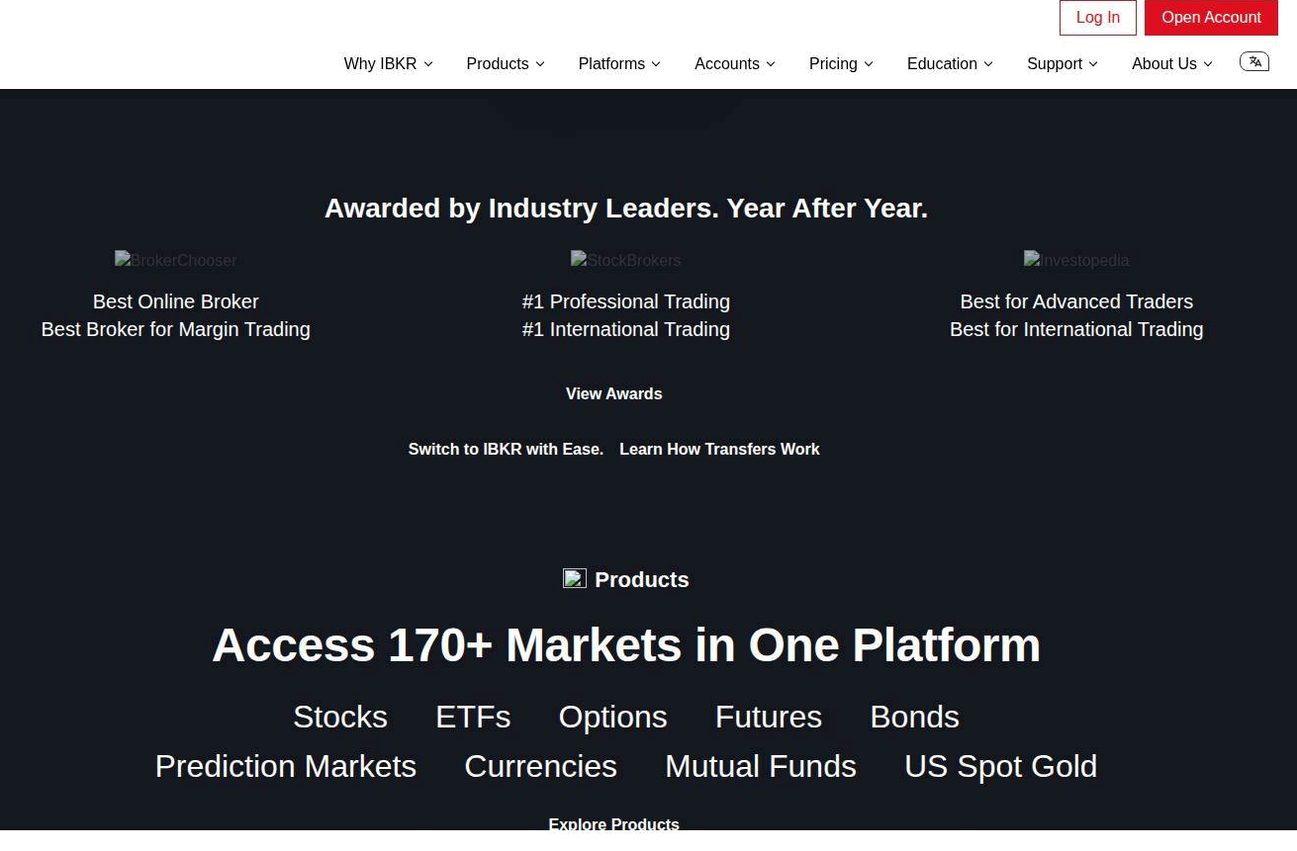Click the icon beside the Products heading
The width and height of the screenshot is (1297, 851).
(x=575, y=578)
